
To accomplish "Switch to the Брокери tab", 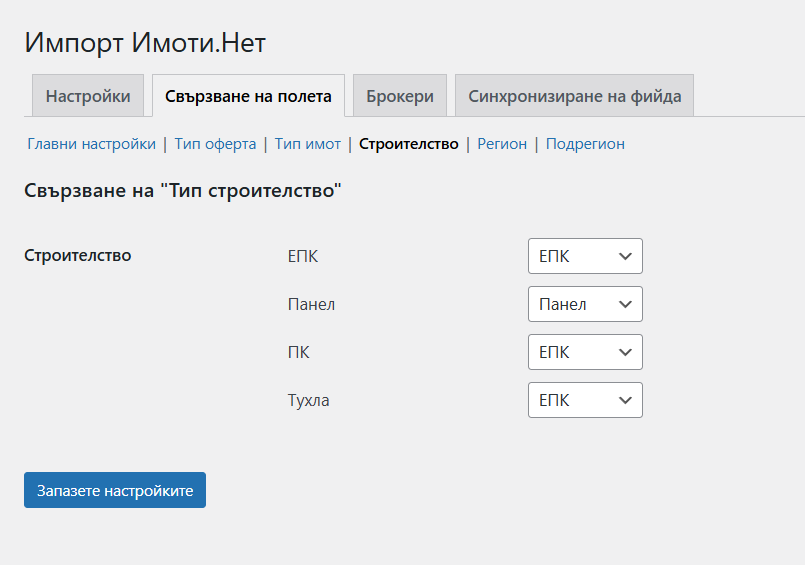I will click(x=399, y=96).
